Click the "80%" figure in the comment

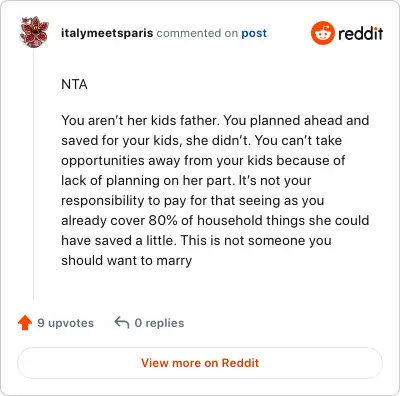[x=163, y=220]
